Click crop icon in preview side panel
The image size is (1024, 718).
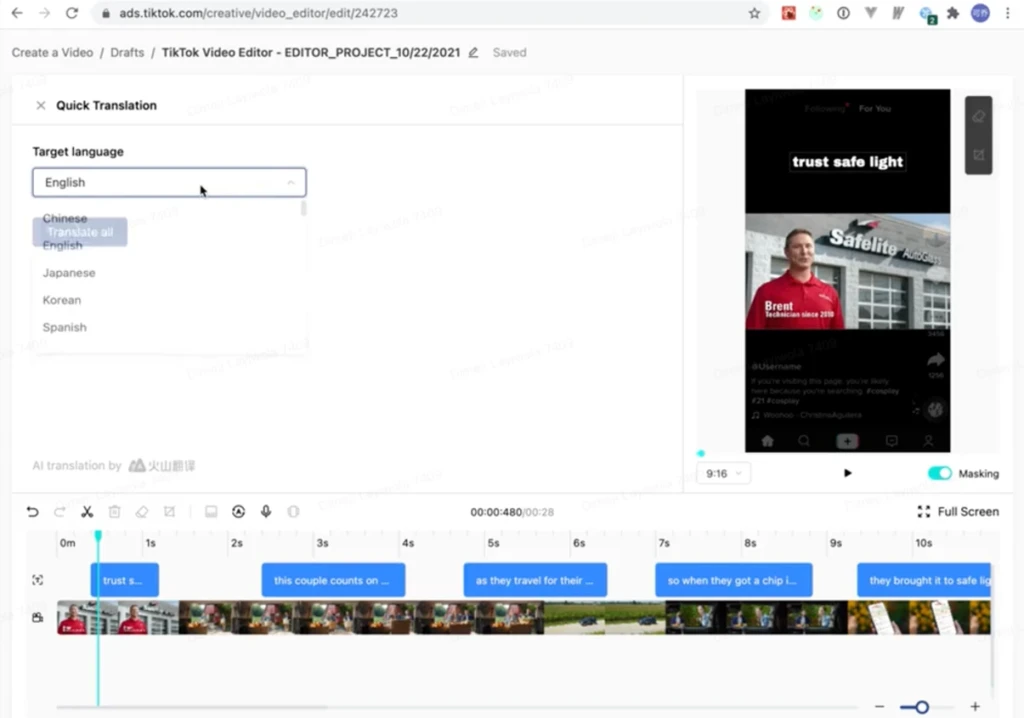pyautogui.click(x=978, y=155)
